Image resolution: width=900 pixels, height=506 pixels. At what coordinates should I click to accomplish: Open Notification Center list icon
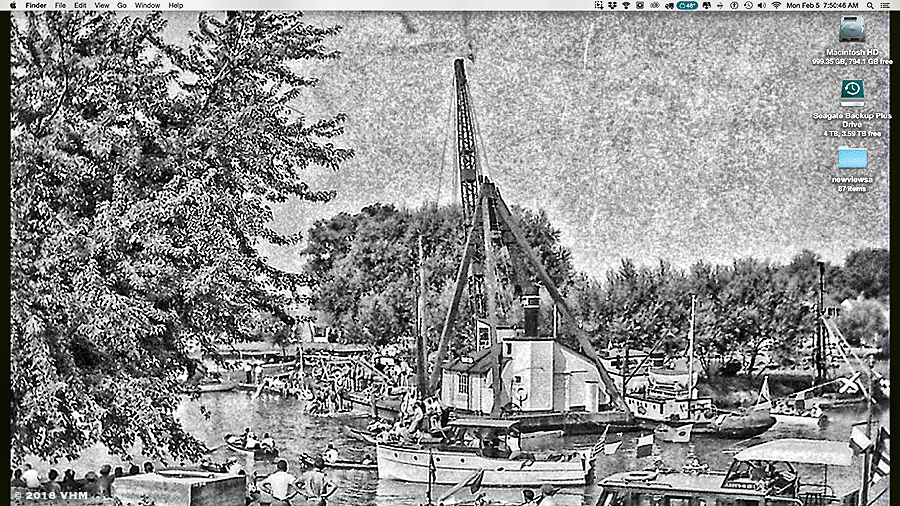pos(885,5)
